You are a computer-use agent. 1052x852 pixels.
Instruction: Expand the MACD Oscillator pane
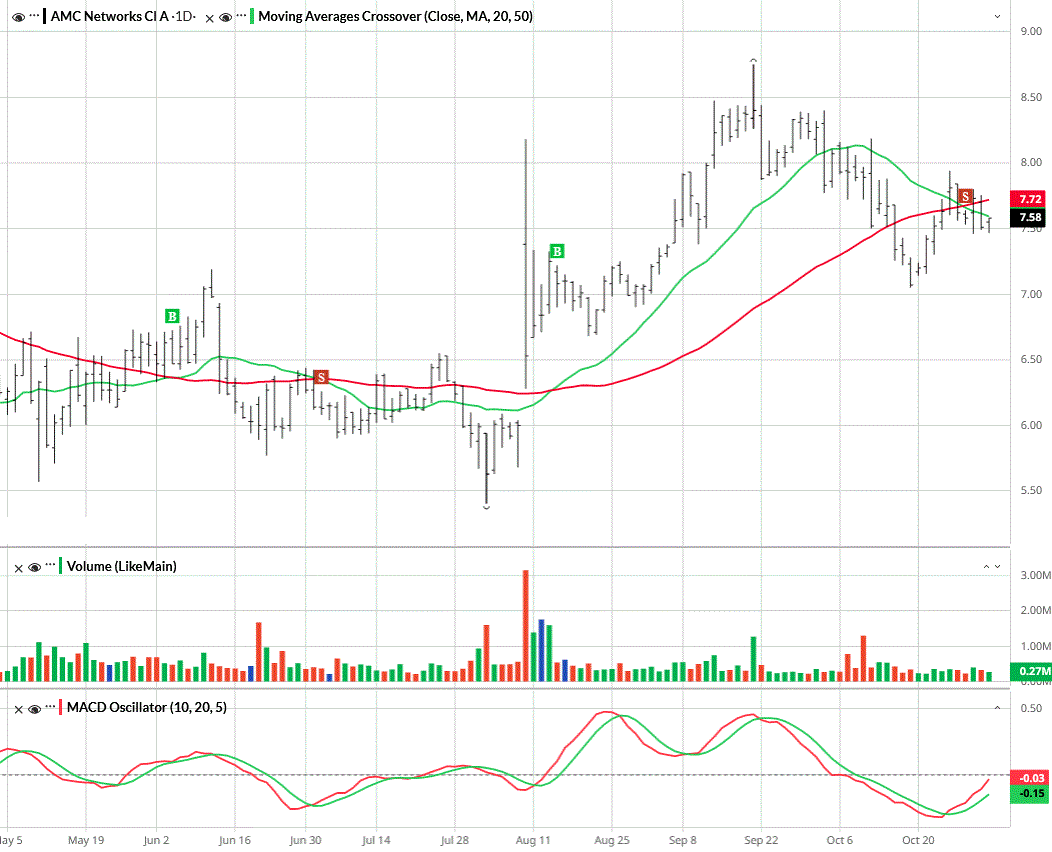(x=996, y=708)
